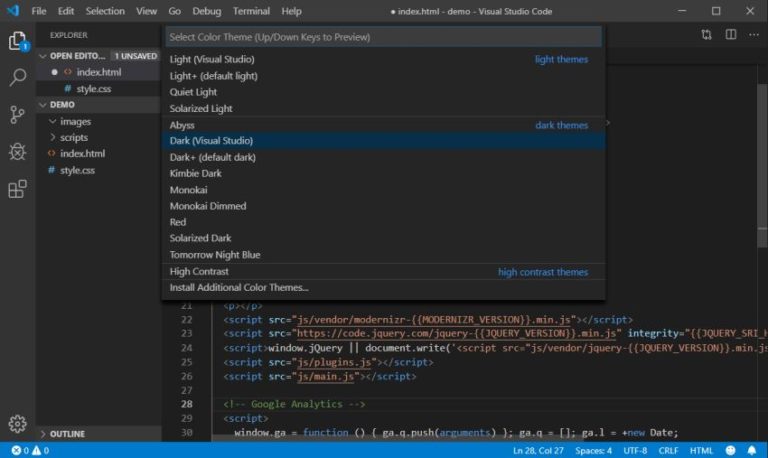
Task: Select the Light+ (default light) theme
Action: click(384, 76)
